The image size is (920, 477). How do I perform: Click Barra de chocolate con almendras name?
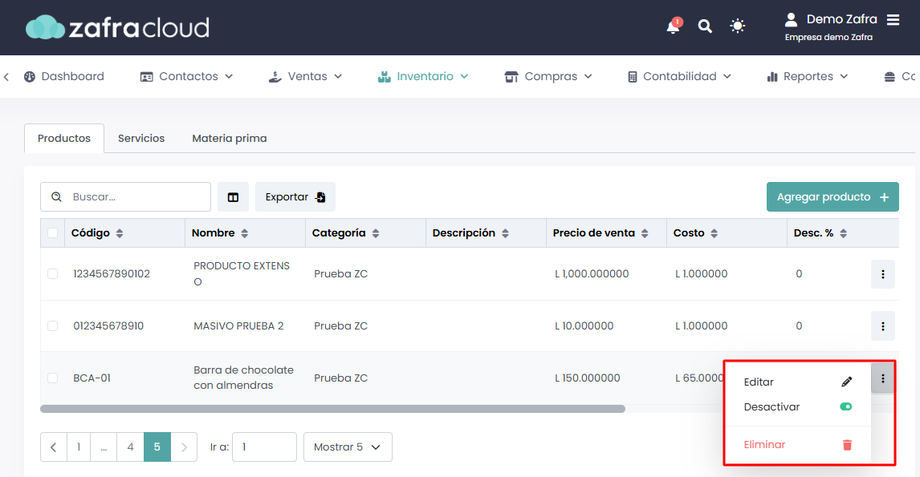pyautogui.click(x=243, y=378)
